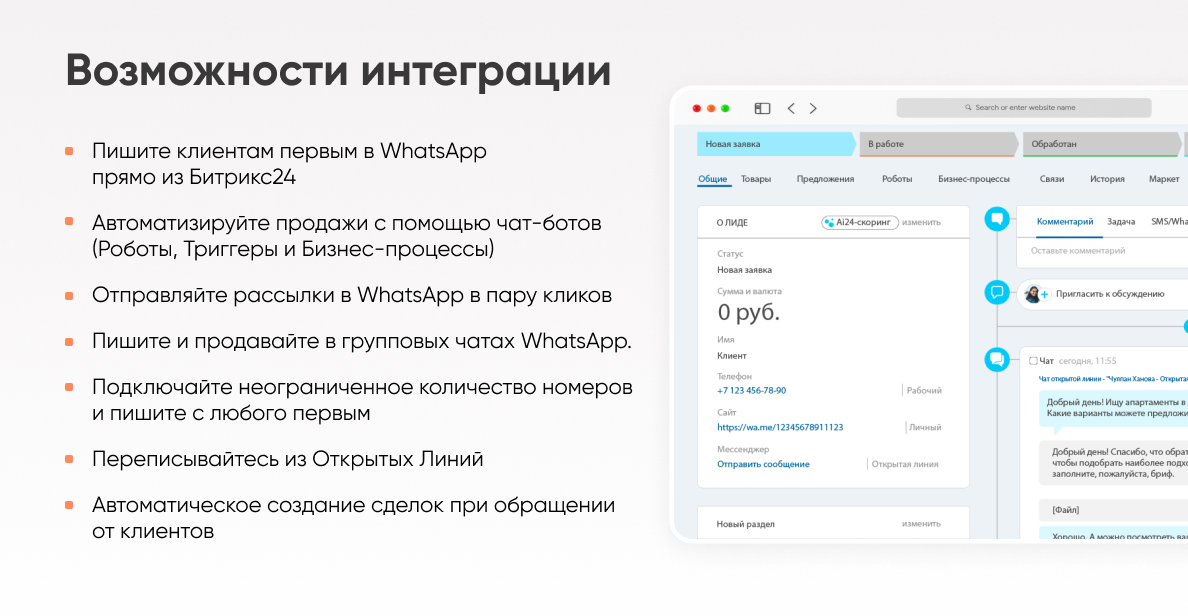Click the phone number +7 123 456-78-90
Viewport: 1188px width, 616px height.
tap(752, 391)
